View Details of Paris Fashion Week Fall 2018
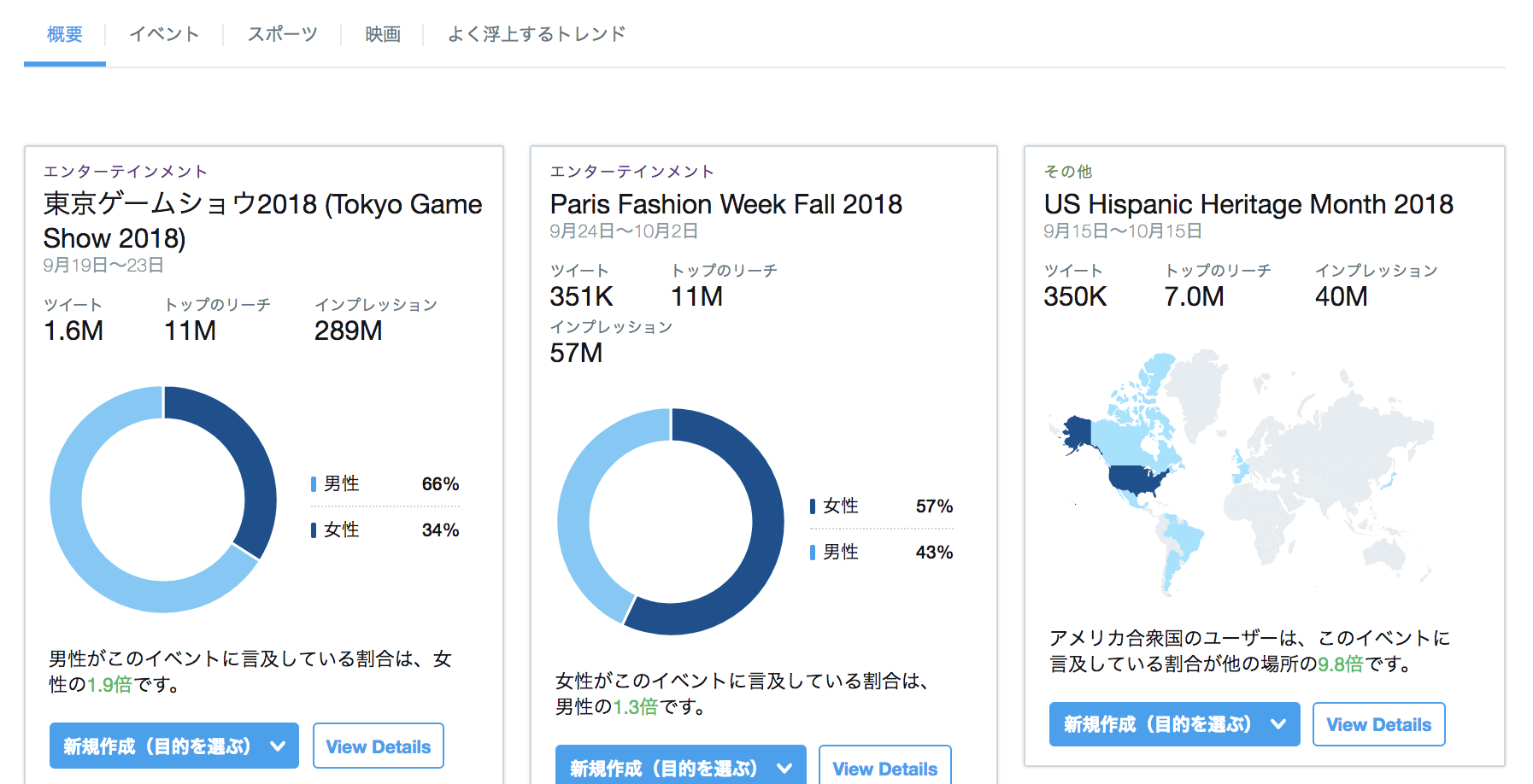 click(x=885, y=765)
